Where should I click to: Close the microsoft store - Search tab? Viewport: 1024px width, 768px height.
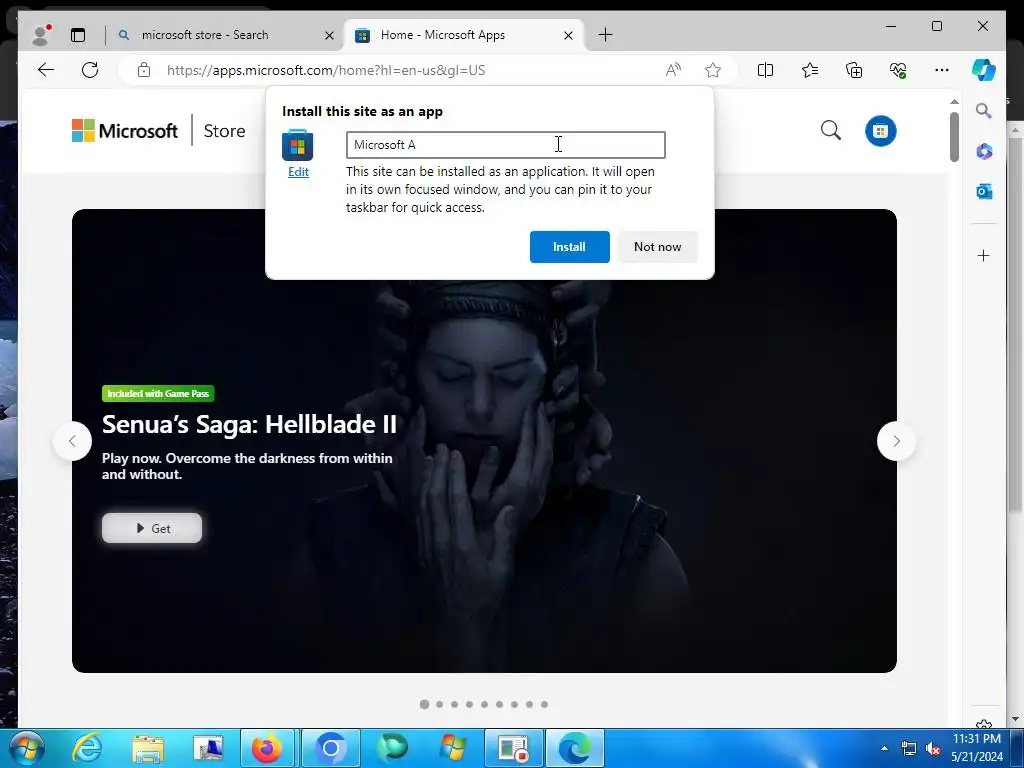click(329, 35)
